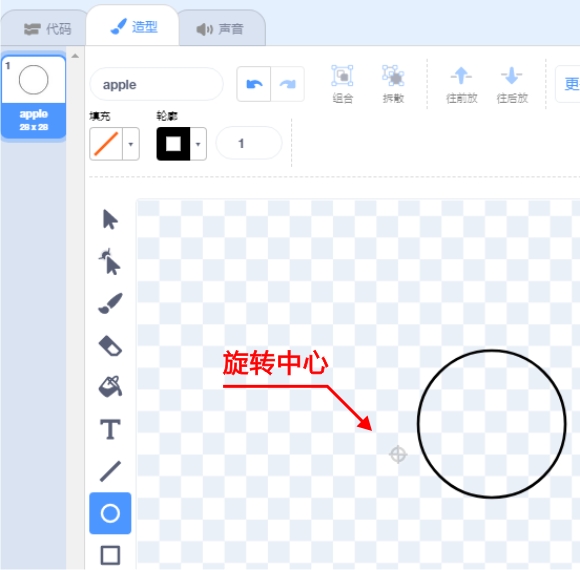The width and height of the screenshot is (580, 570).
Task: Pick the Brush tool
Action: (x=110, y=304)
